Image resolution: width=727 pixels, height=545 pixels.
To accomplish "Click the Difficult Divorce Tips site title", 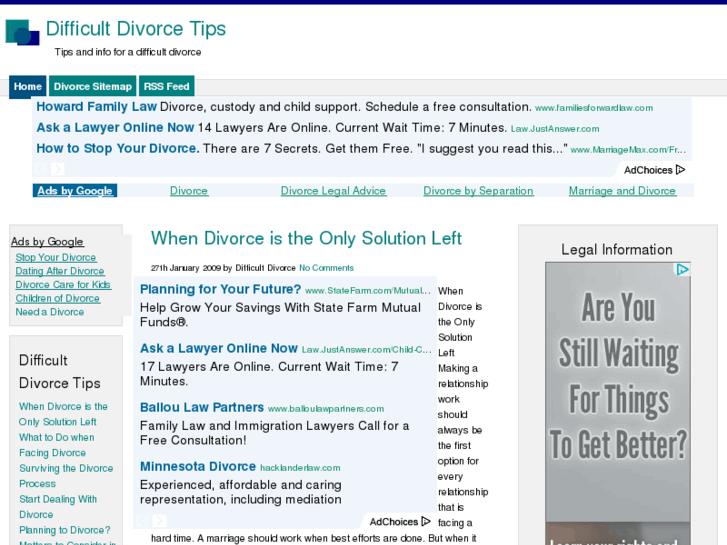I will pyautogui.click(x=136, y=29).
